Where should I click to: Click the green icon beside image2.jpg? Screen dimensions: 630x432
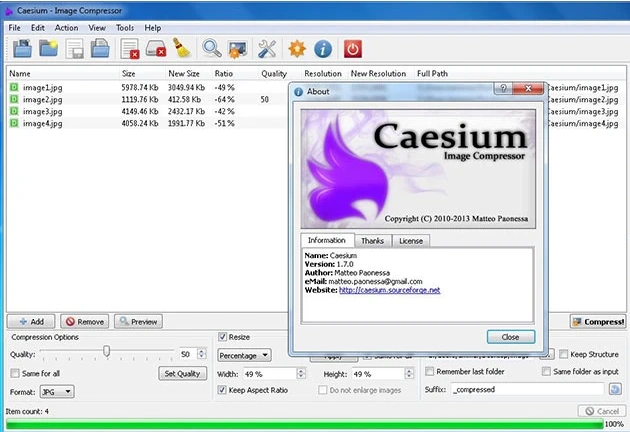click(14, 99)
